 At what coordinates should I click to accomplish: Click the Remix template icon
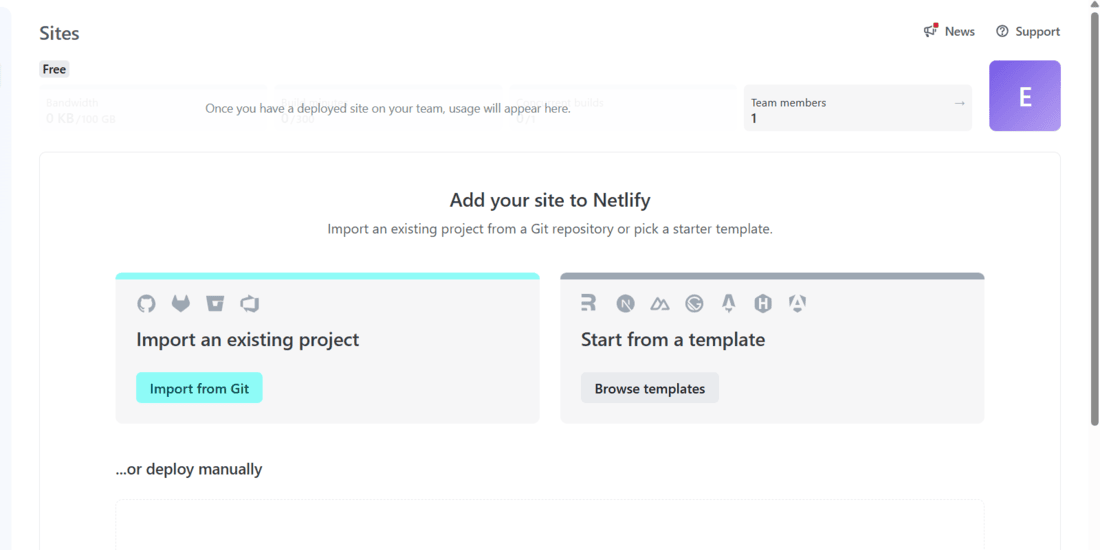pos(588,303)
